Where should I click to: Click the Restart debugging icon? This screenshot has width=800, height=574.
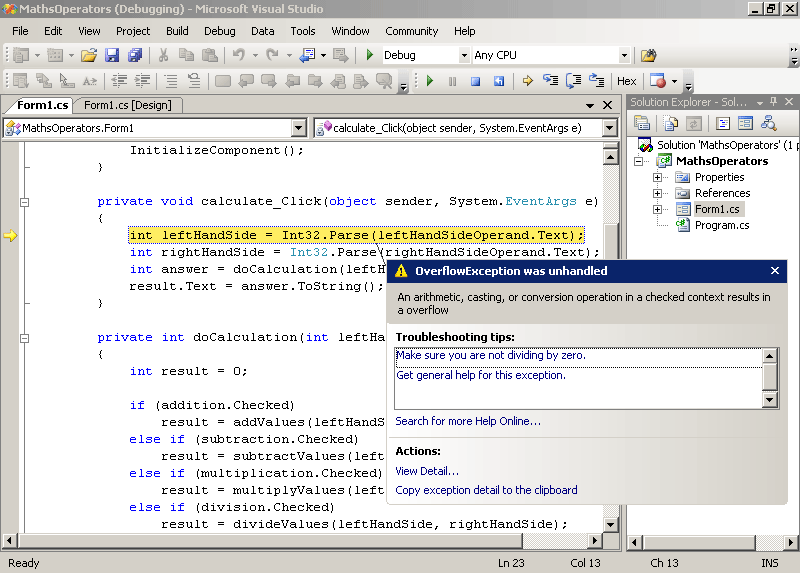pyautogui.click(x=497, y=81)
